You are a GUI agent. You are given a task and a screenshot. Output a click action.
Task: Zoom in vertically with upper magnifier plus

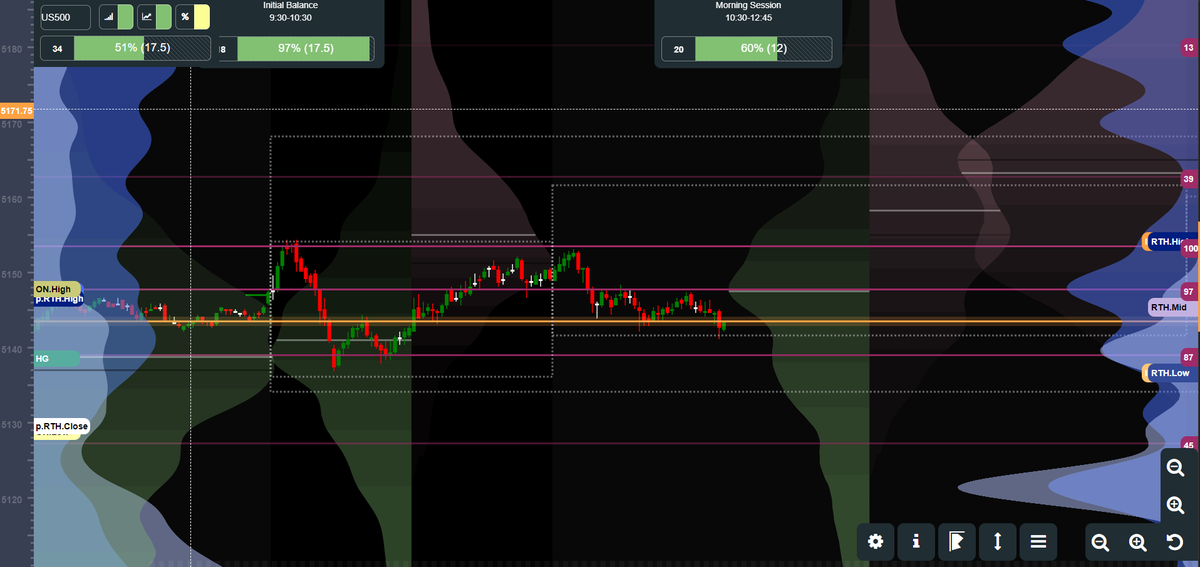pyautogui.click(x=1175, y=504)
